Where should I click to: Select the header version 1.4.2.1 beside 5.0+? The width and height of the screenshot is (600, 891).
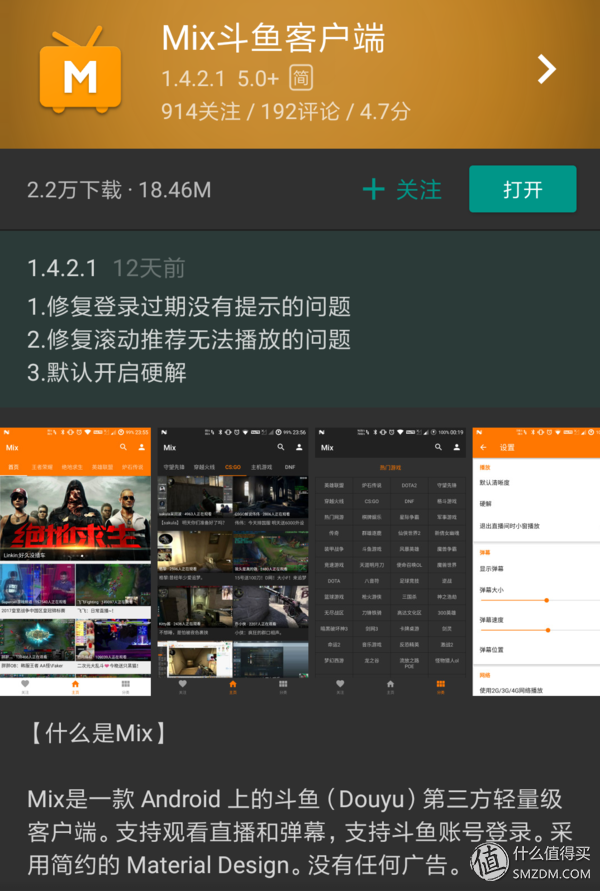coord(193,78)
